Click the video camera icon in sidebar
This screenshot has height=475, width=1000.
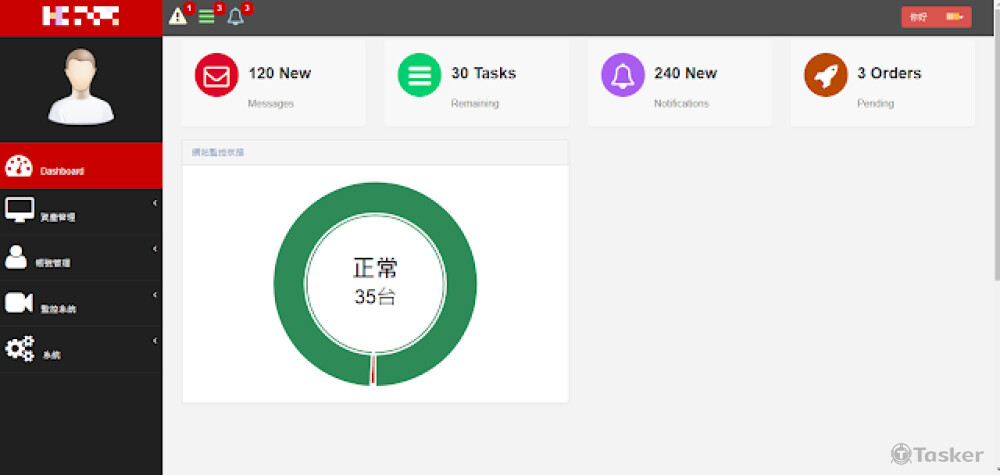pos(19,302)
